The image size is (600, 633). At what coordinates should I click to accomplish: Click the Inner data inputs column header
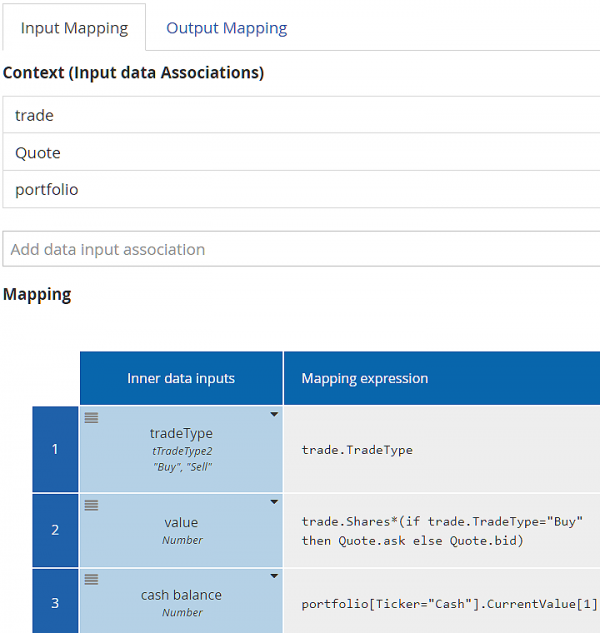(x=181, y=378)
